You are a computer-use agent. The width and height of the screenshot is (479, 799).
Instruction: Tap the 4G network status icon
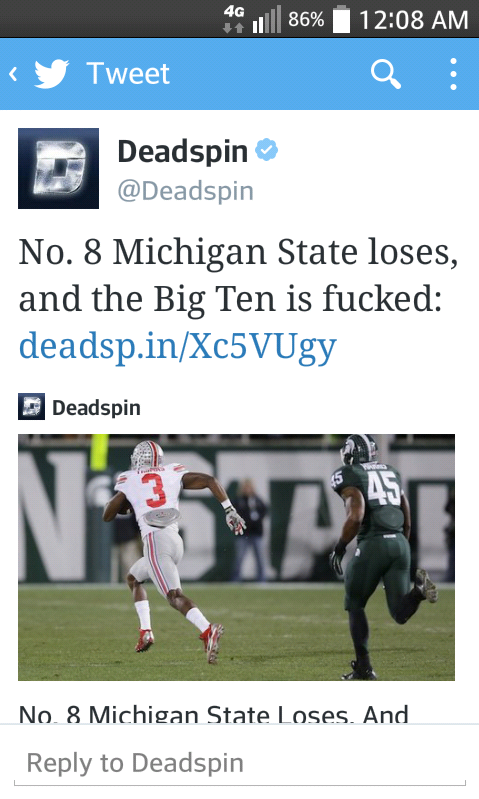(234, 19)
